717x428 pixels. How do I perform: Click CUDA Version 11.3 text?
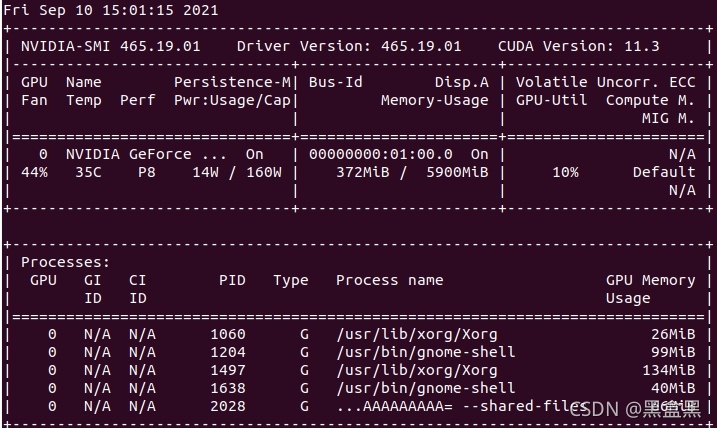579,46
